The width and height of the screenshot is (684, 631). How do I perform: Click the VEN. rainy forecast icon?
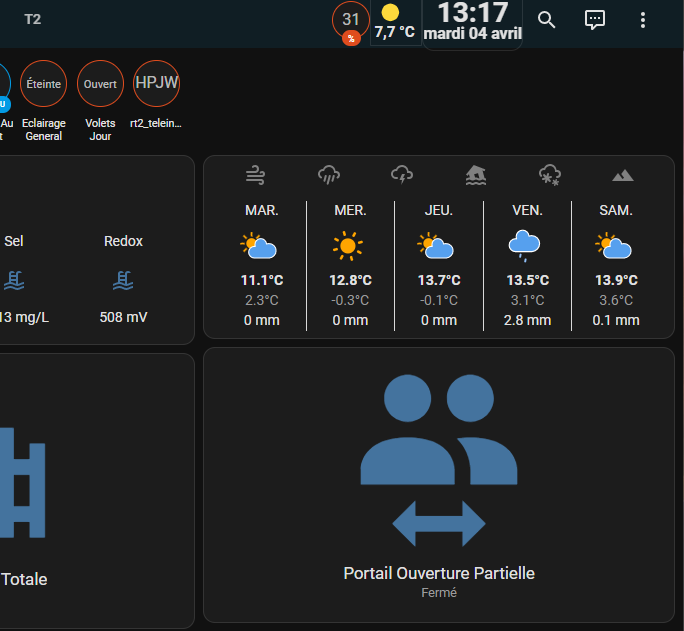pos(525,246)
